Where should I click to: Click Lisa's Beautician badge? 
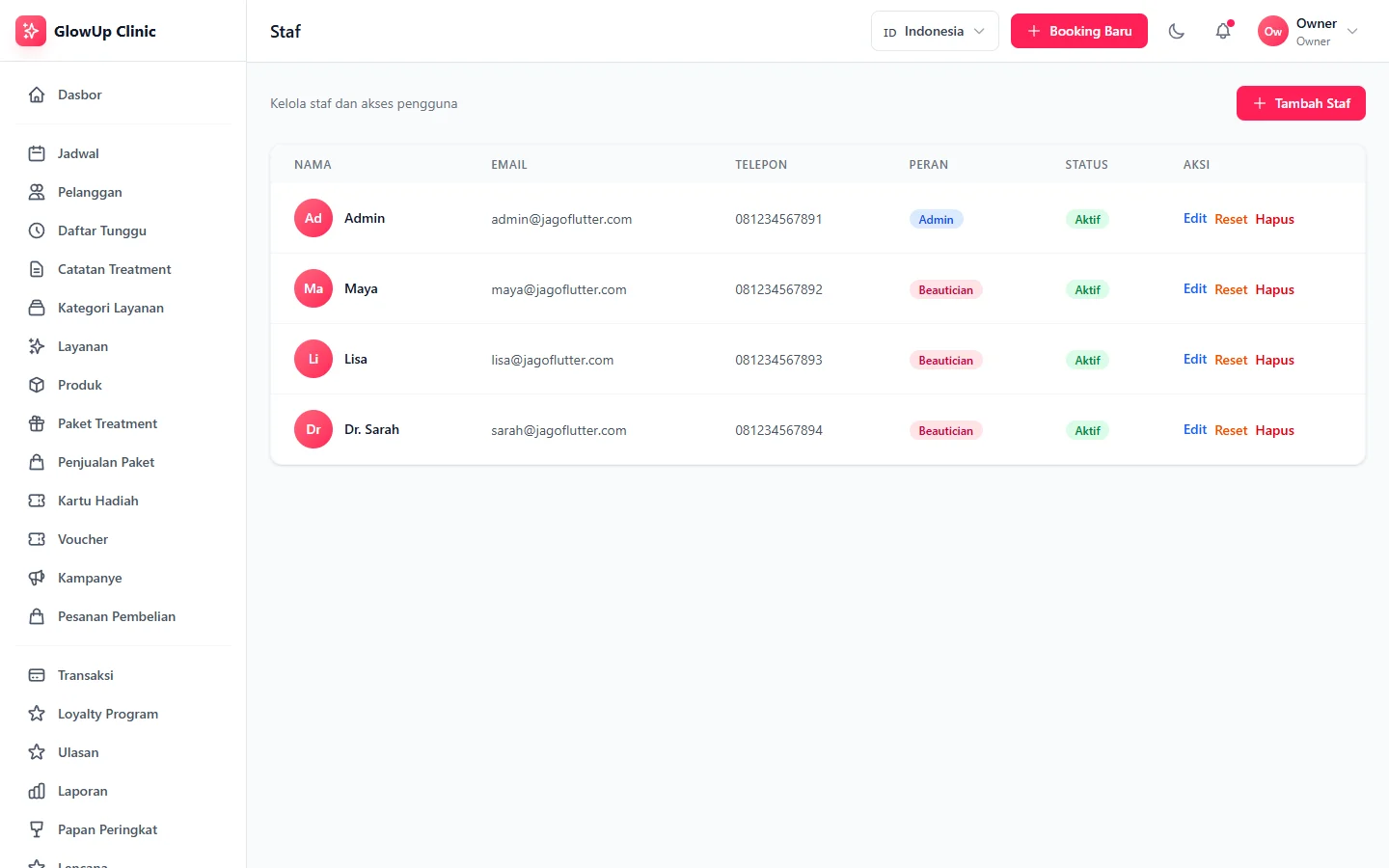[945, 360]
